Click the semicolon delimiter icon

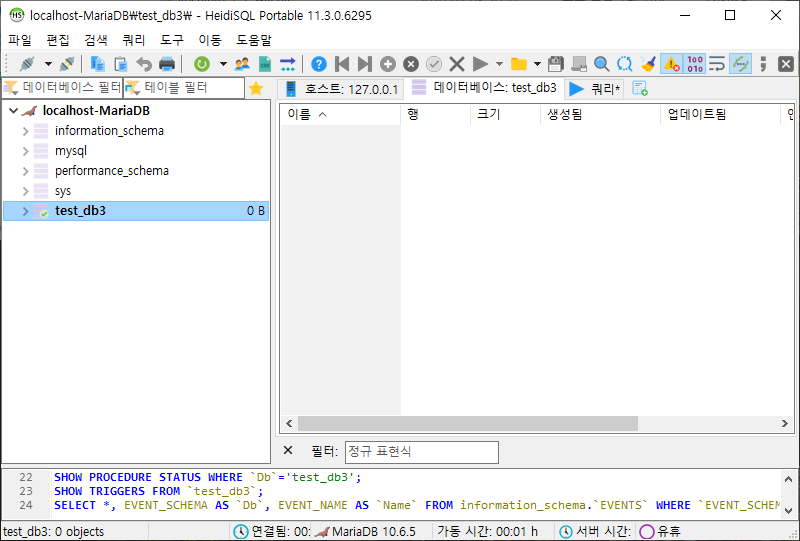coord(763,64)
